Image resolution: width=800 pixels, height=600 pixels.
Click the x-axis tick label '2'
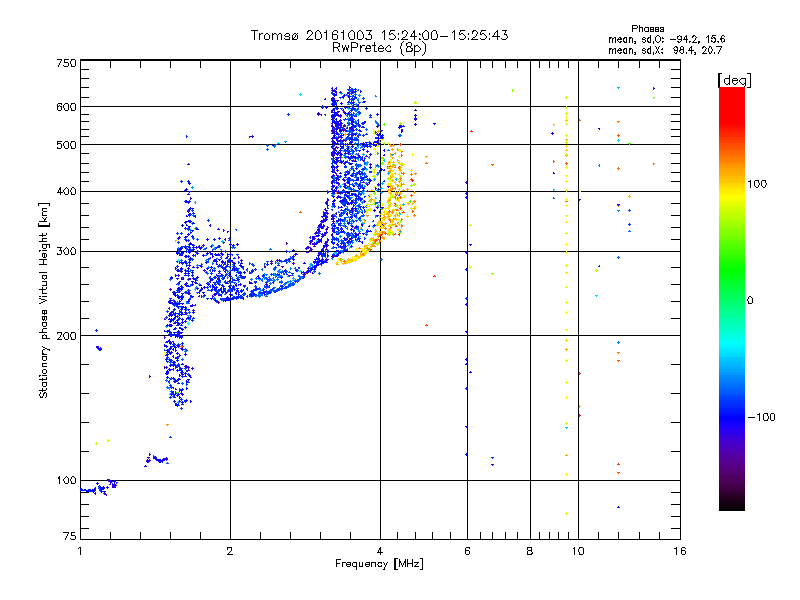[230, 551]
